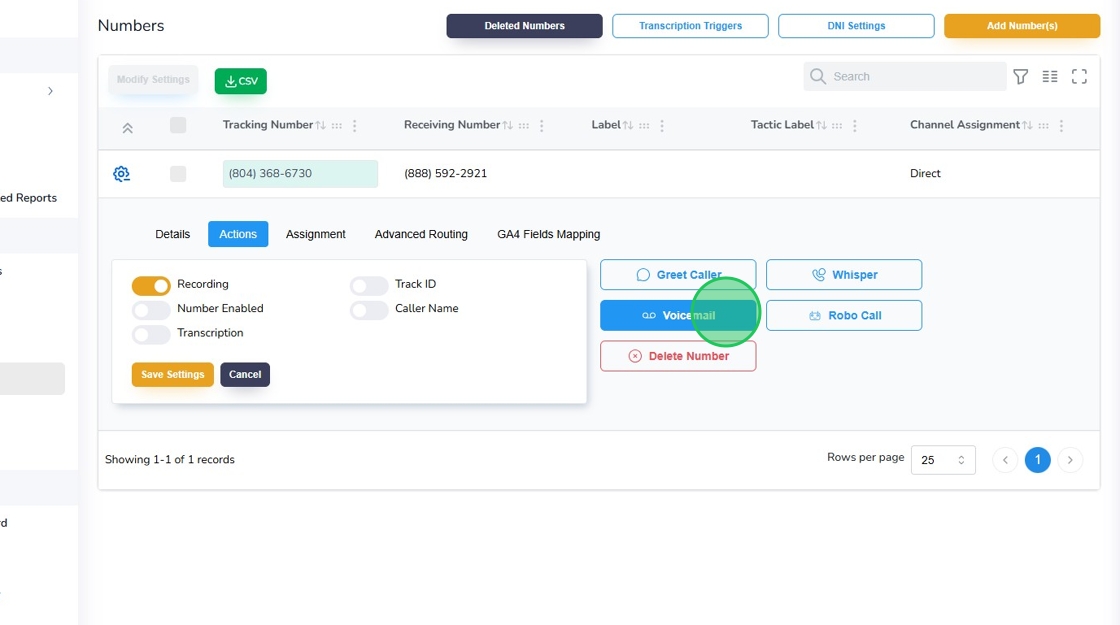Grab Tracking Number column drag handle
This screenshot has width=1120, height=625.
(x=337, y=126)
